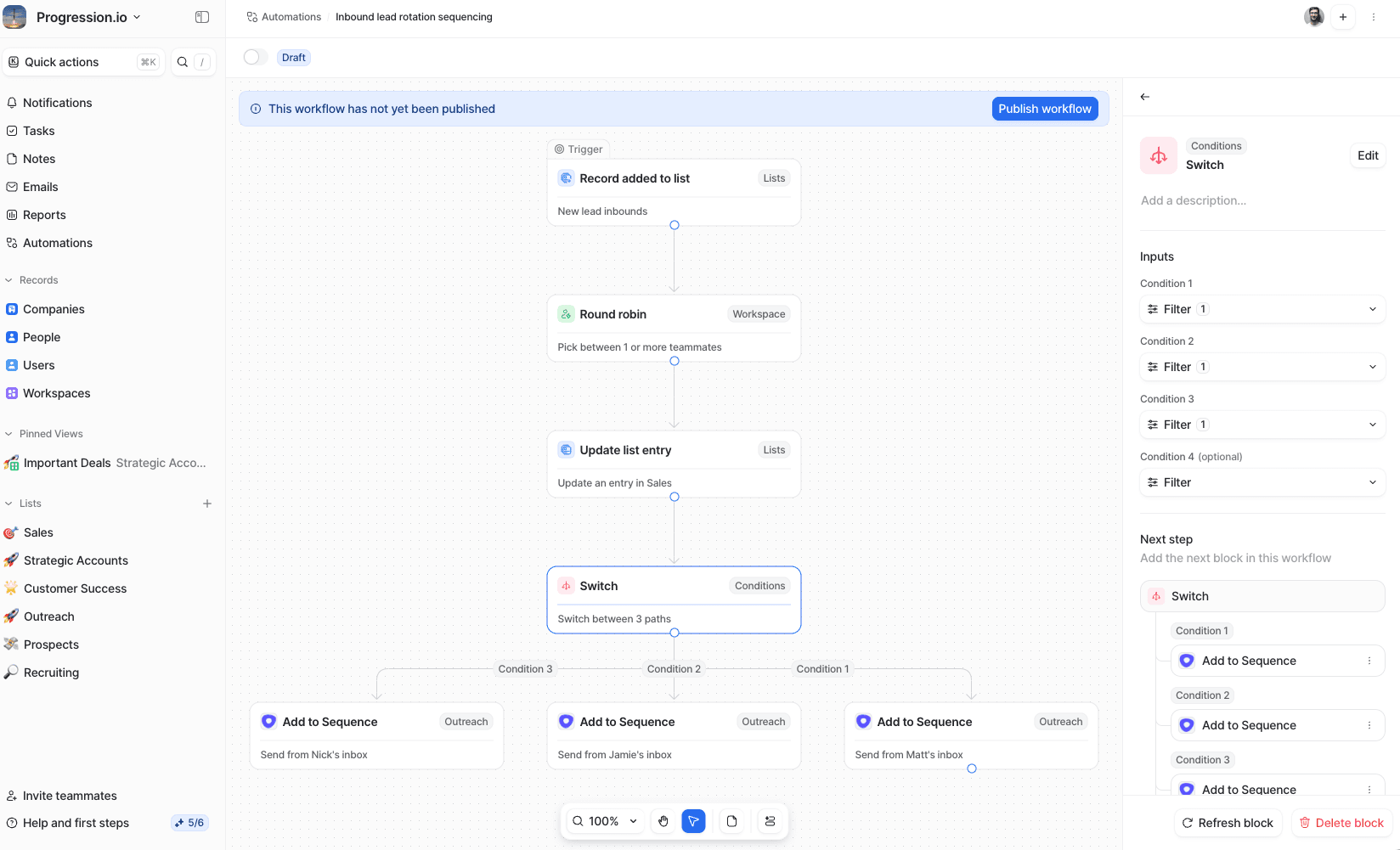Open the 100% zoom level dropdown
Viewport: 1400px width, 850px height.
[604, 821]
